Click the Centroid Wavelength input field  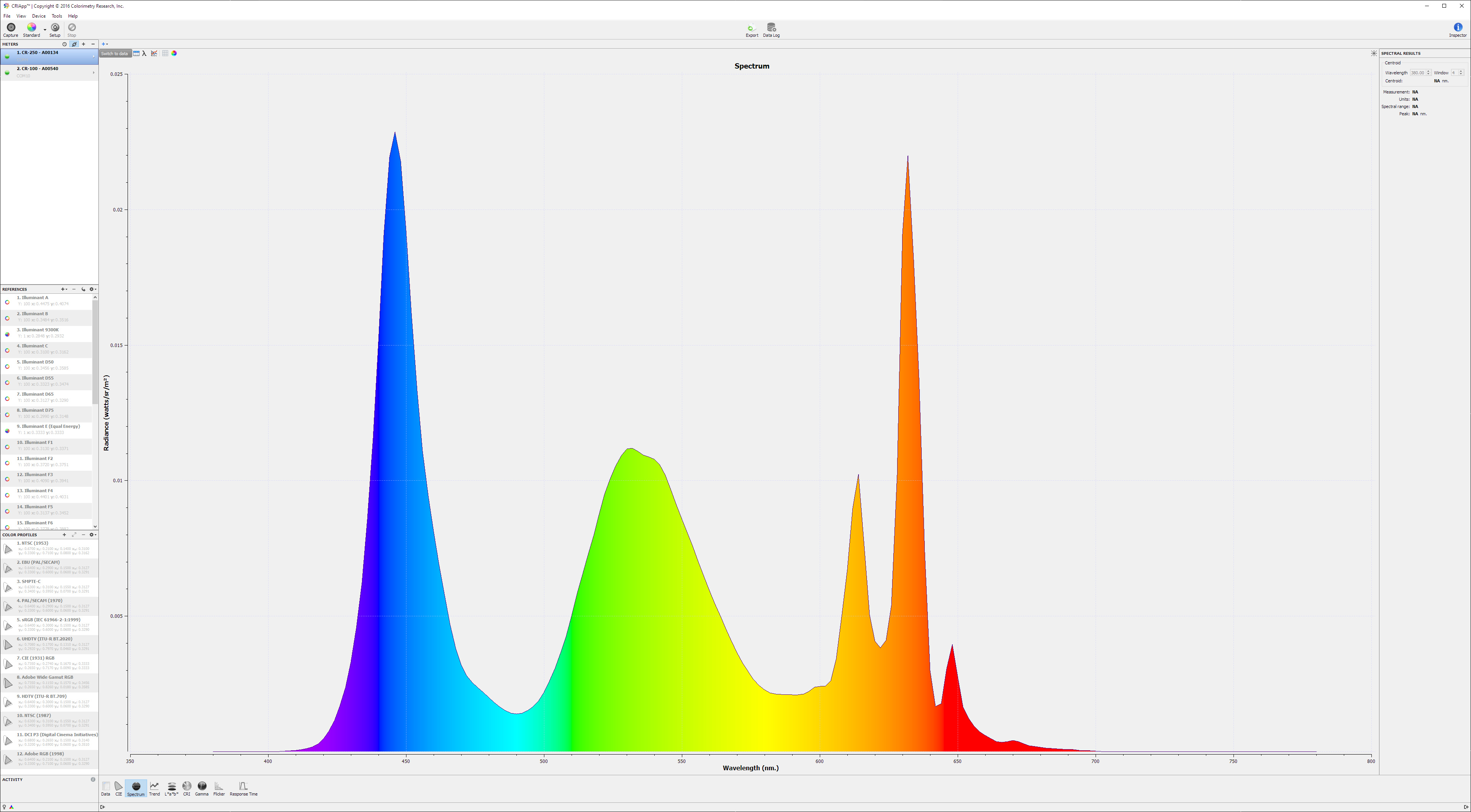point(1417,72)
